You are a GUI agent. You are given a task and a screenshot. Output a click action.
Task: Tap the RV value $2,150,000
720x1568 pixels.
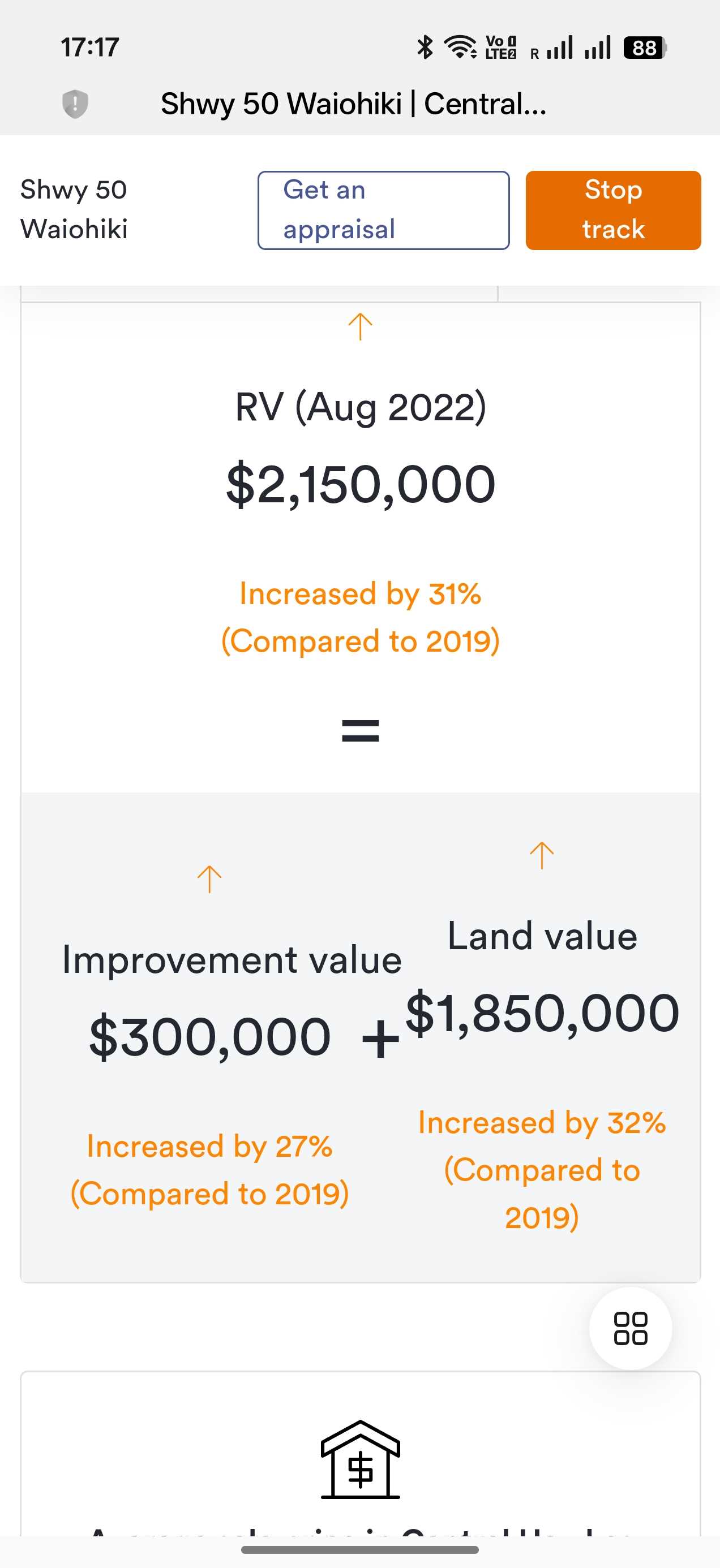(x=361, y=485)
